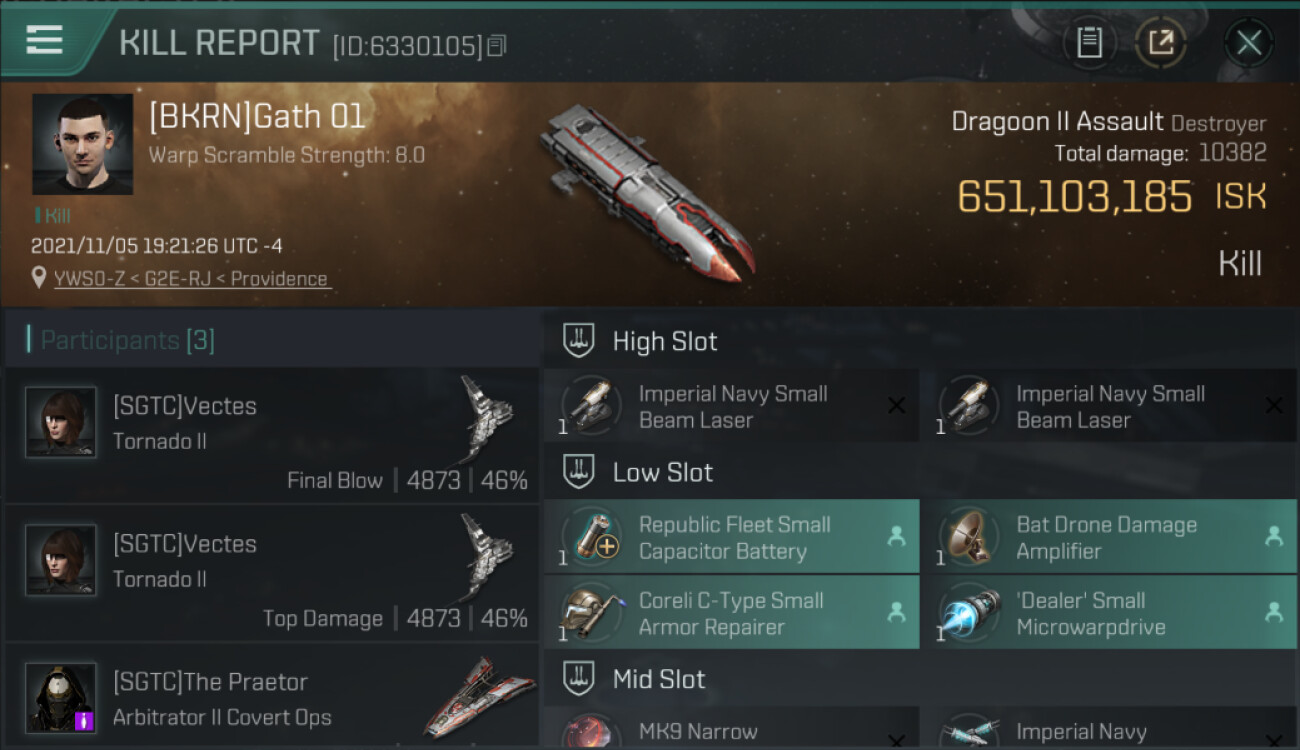The image size is (1300, 750).
Task: Open the hamburger menu button
Action: [x=45, y=41]
